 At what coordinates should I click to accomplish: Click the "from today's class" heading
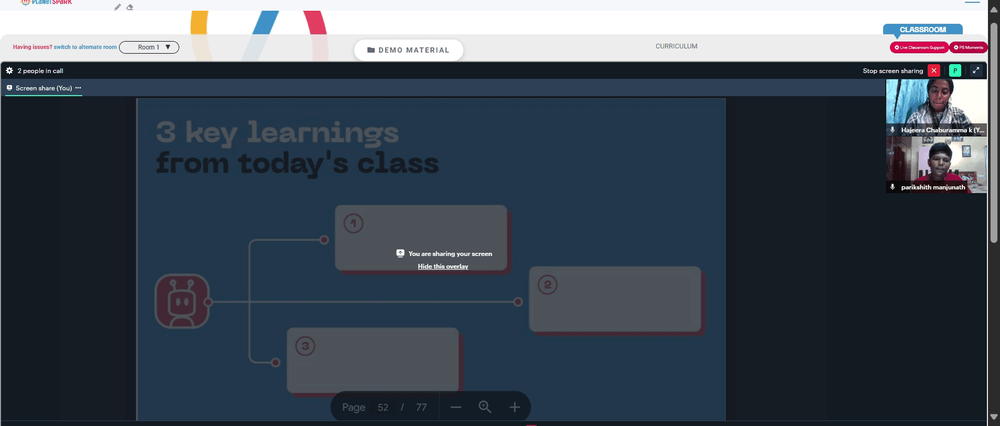(x=297, y=163)
